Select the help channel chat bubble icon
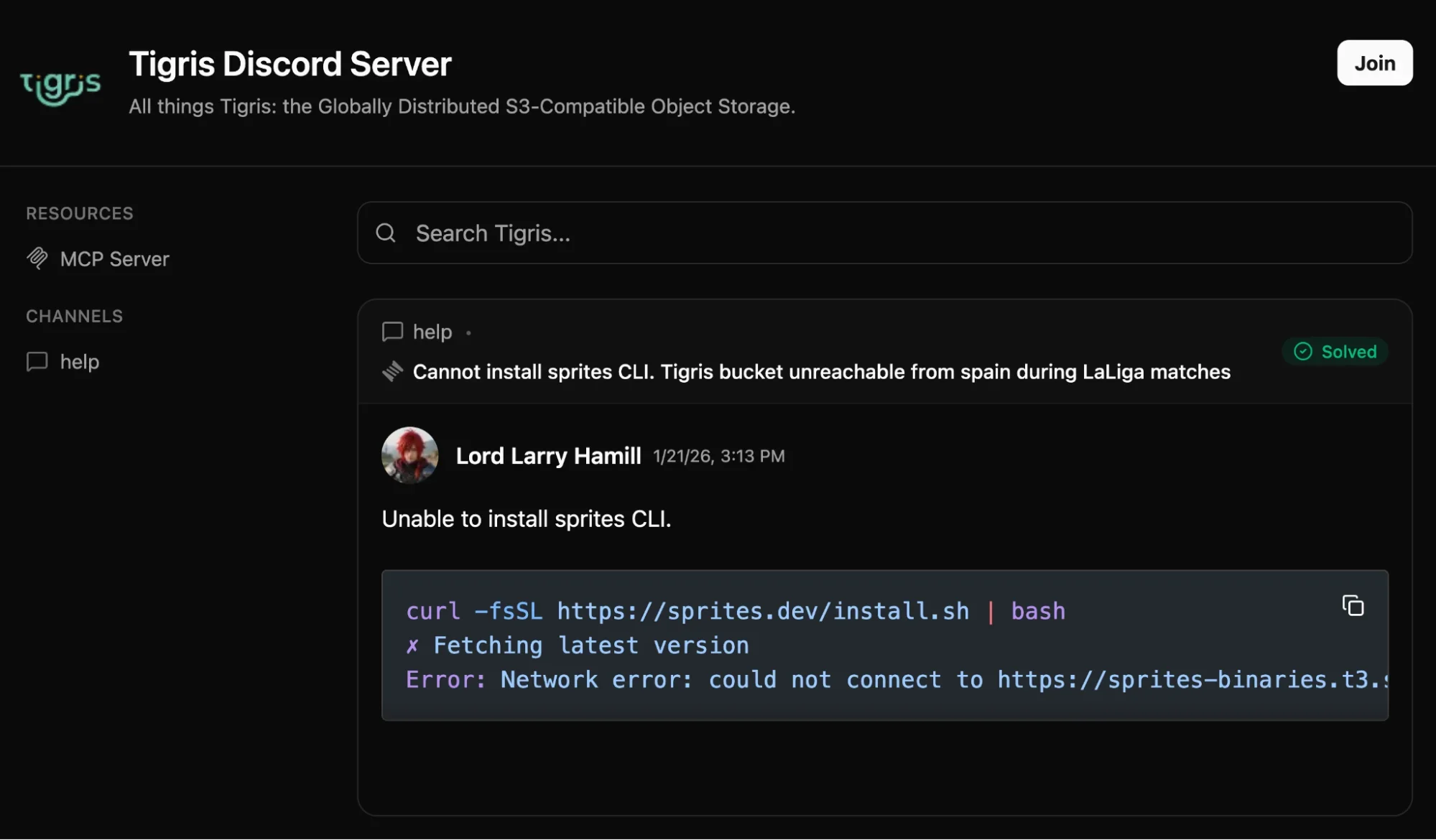The image size is (1436, 840). click(x=37, y=361)
